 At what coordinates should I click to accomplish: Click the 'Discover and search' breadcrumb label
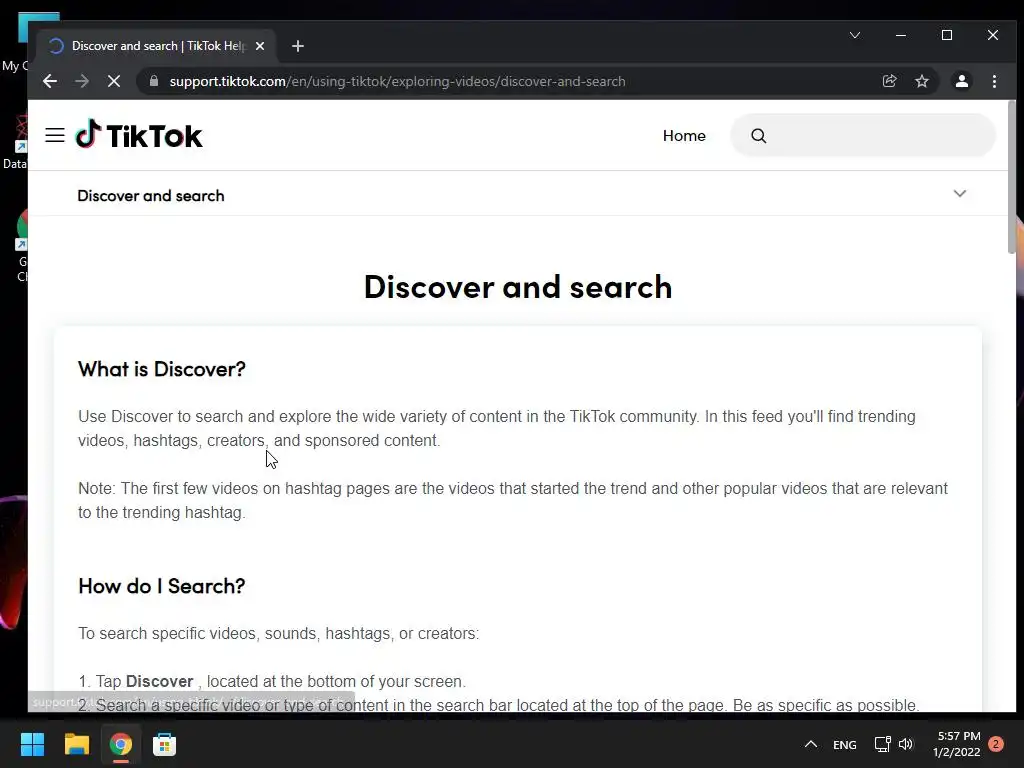[151, 195]
